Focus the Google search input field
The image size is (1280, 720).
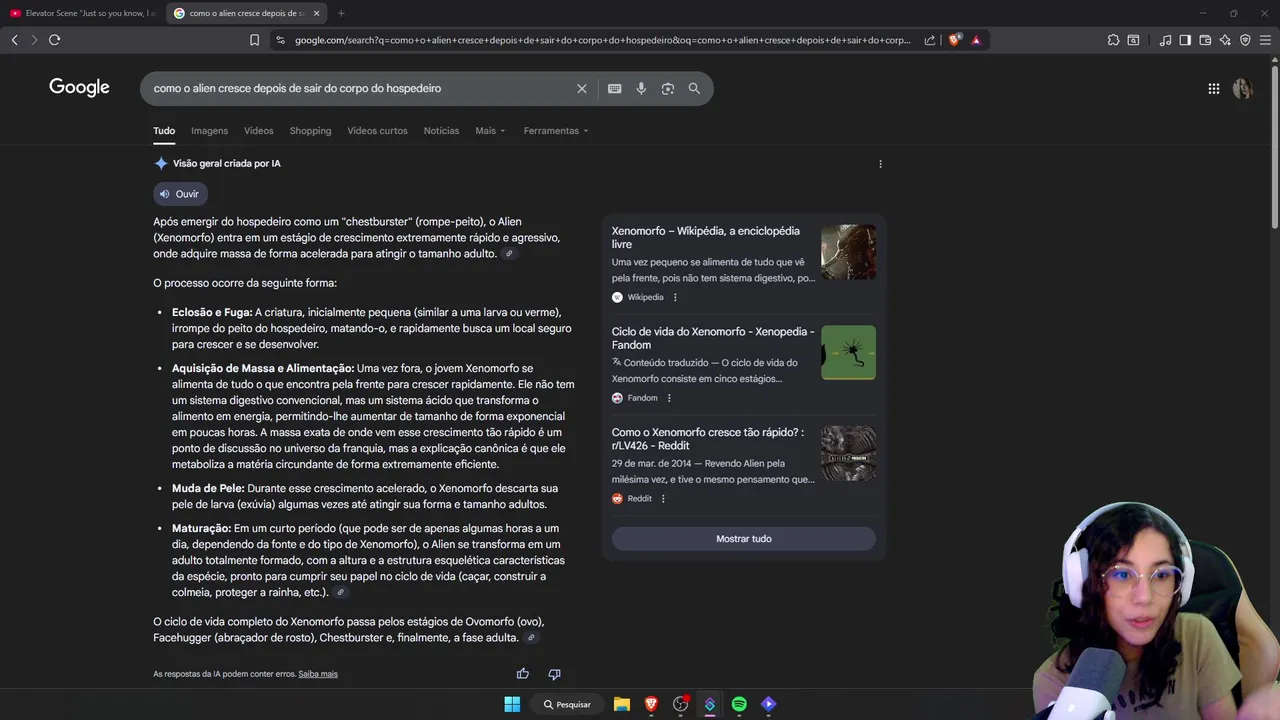(x=360, y=88)
